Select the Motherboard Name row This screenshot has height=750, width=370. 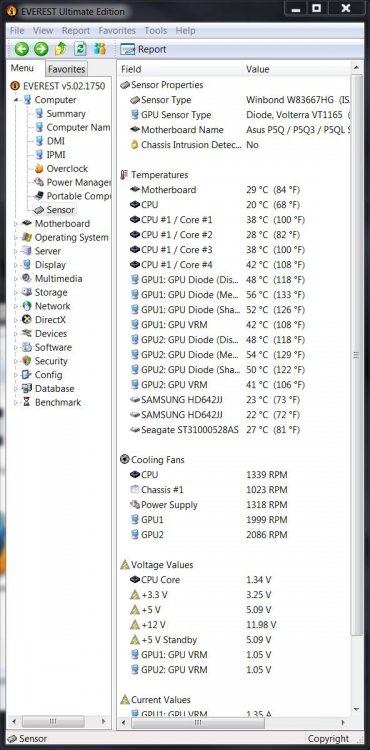click(x=234, y=130)
